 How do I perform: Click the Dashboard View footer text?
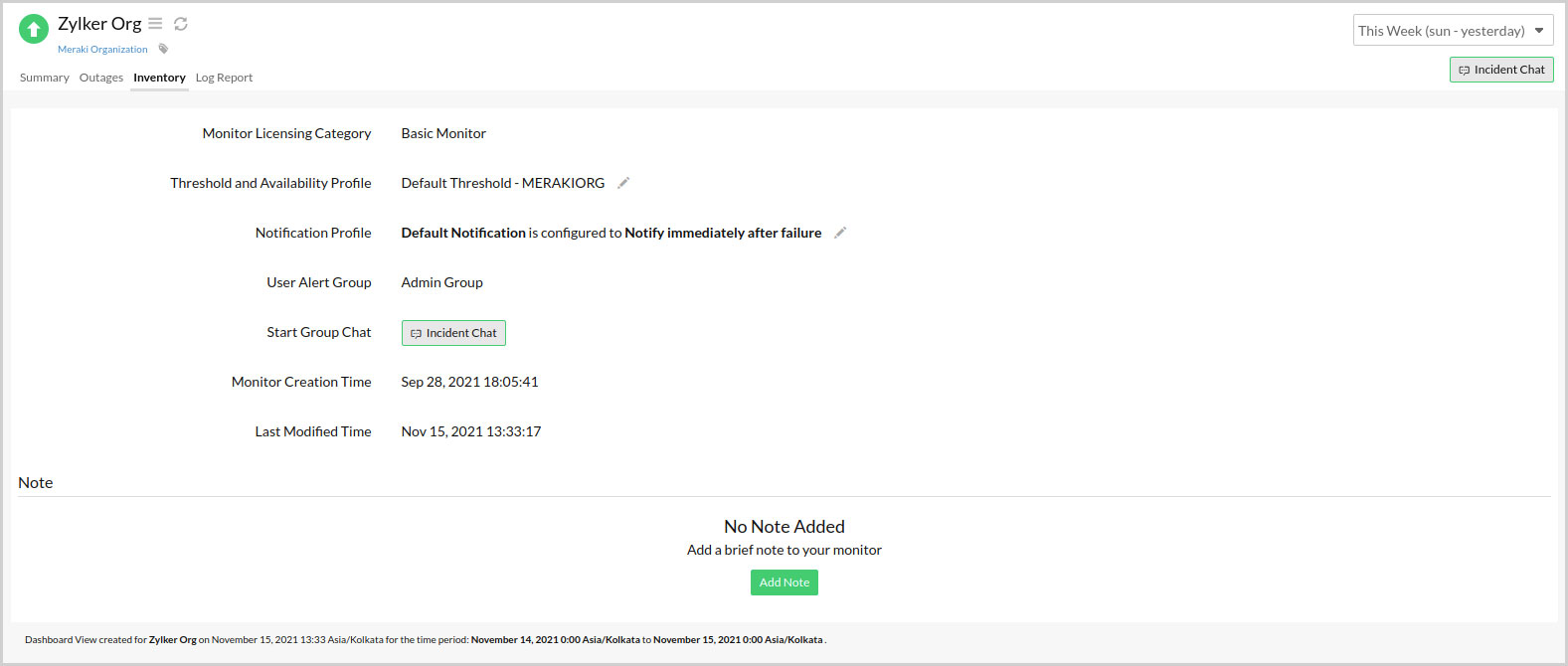coord(426,640)
